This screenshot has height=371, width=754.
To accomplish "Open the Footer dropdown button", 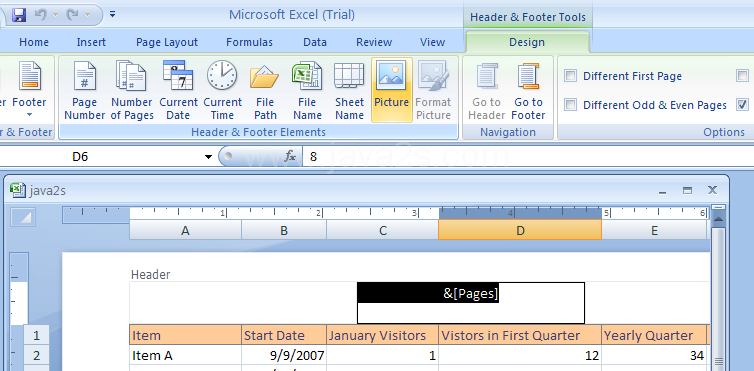I will tap(29, 90).
